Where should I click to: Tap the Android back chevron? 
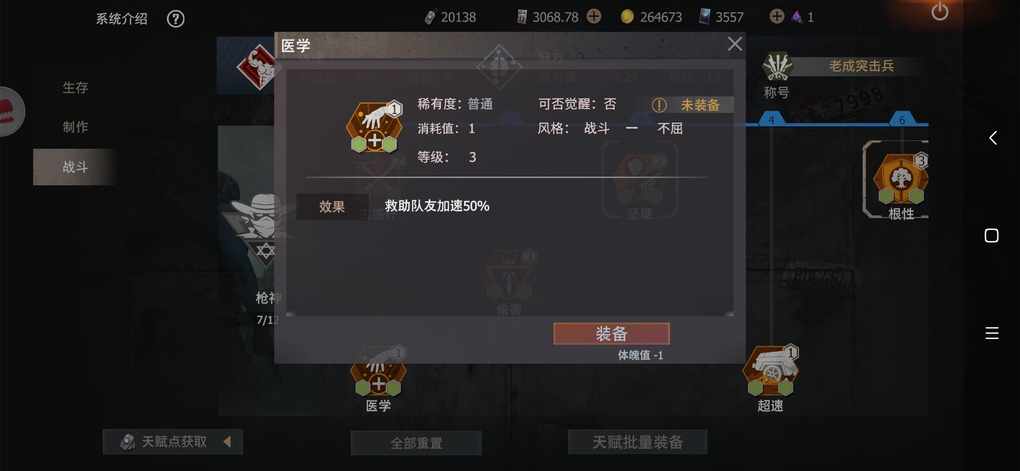[x=993, y=138]
